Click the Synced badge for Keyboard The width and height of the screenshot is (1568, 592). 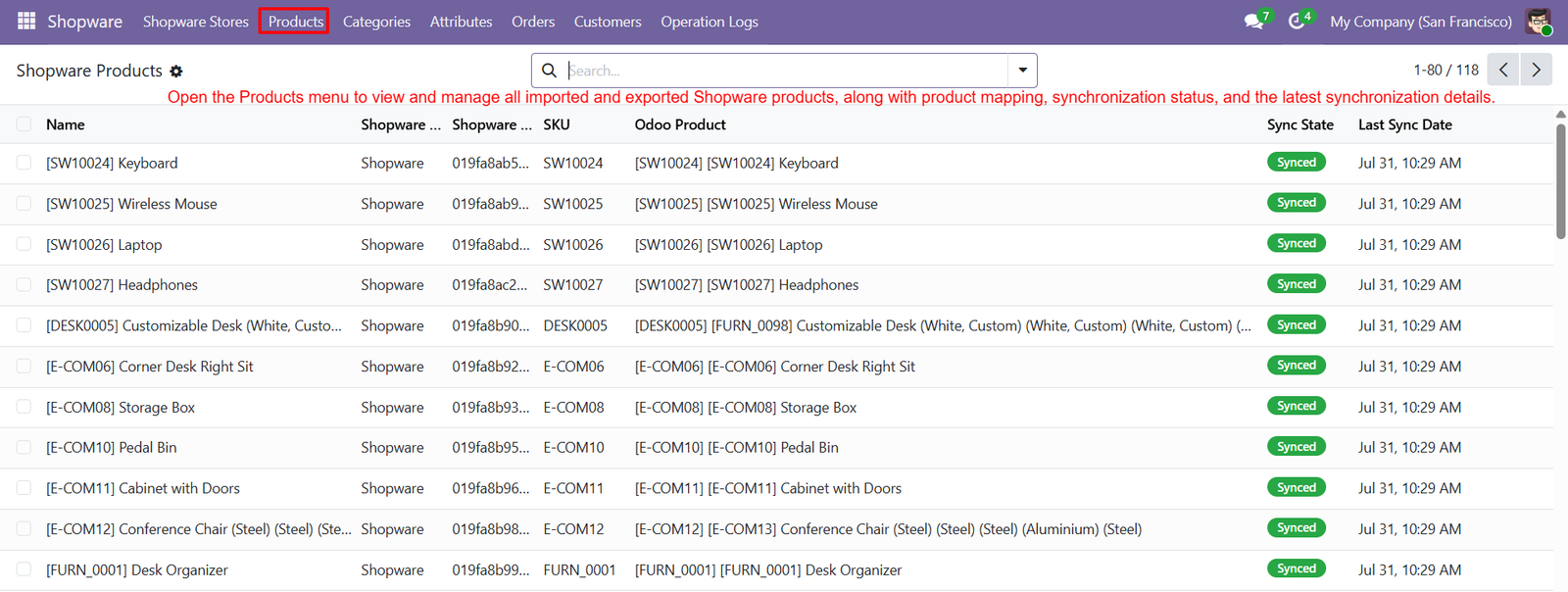click(x=1296, y=163)
